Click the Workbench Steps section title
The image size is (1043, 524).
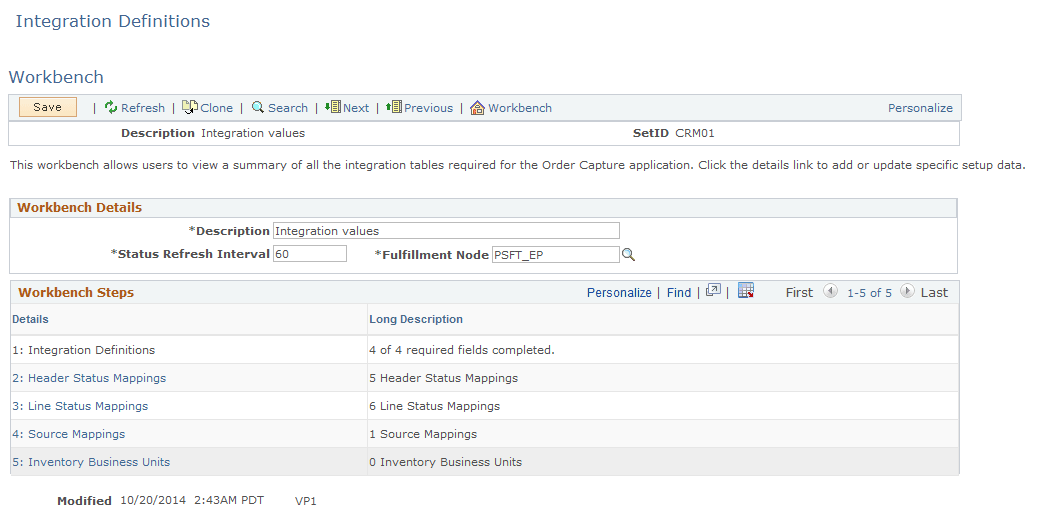pos(76,293)
